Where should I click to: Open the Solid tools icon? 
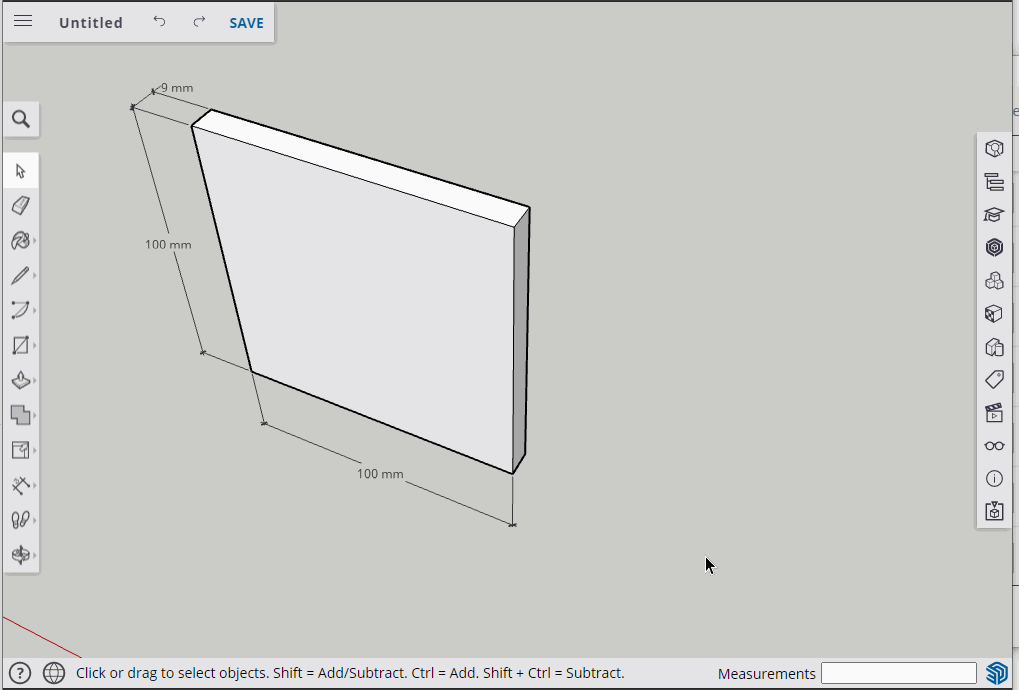tap(20, 415)
